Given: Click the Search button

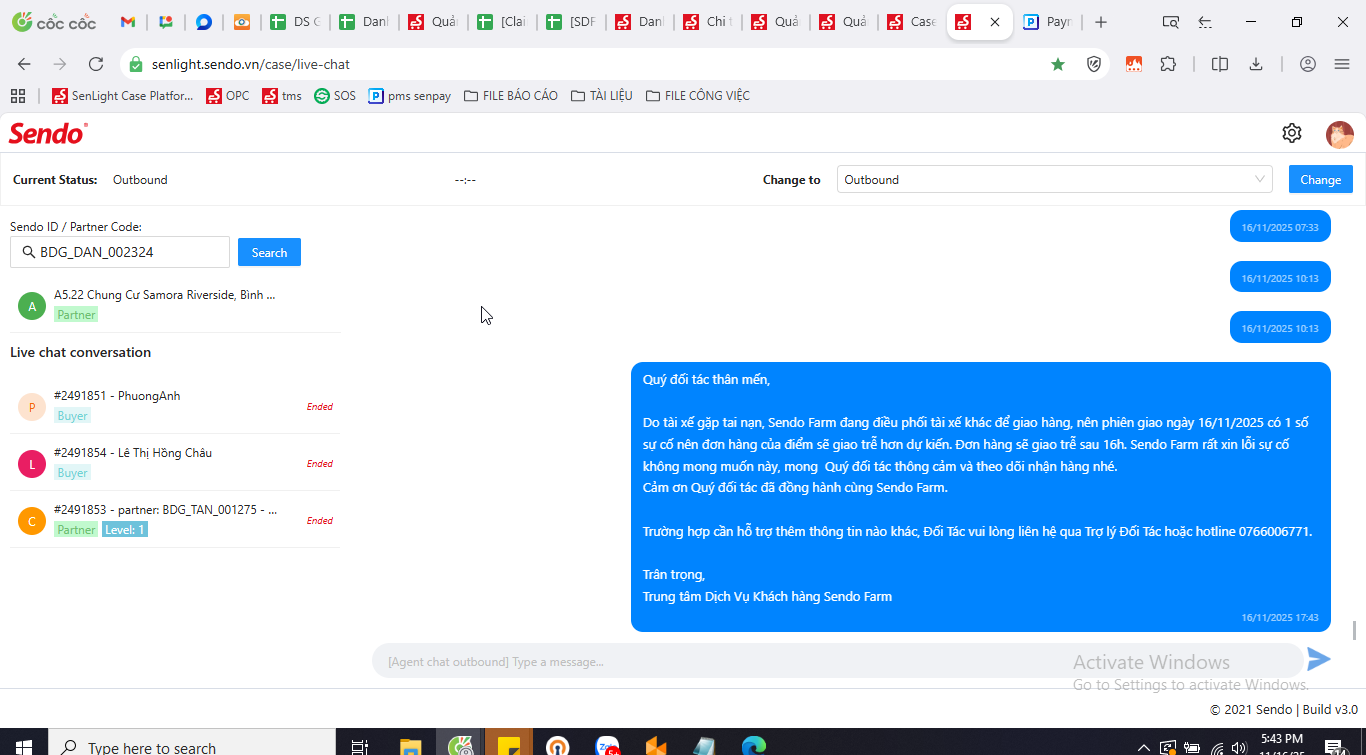Looking at the screenshot, I should 269,252.
